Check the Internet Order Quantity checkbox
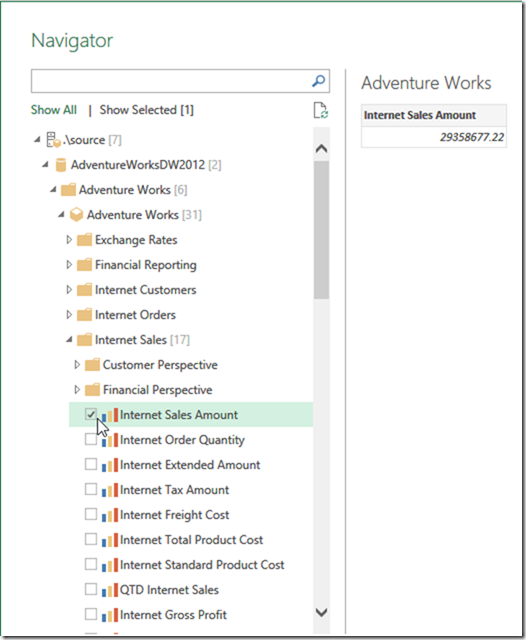The image size is (526, 640). 91,439
